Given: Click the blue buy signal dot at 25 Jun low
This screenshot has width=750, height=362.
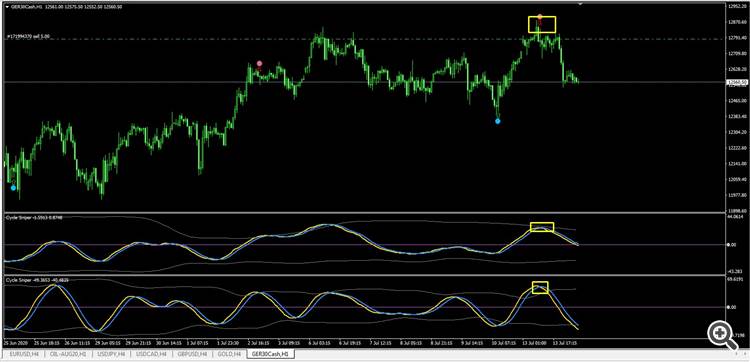Looking at the screenshot, I should (x=13, y=188).
